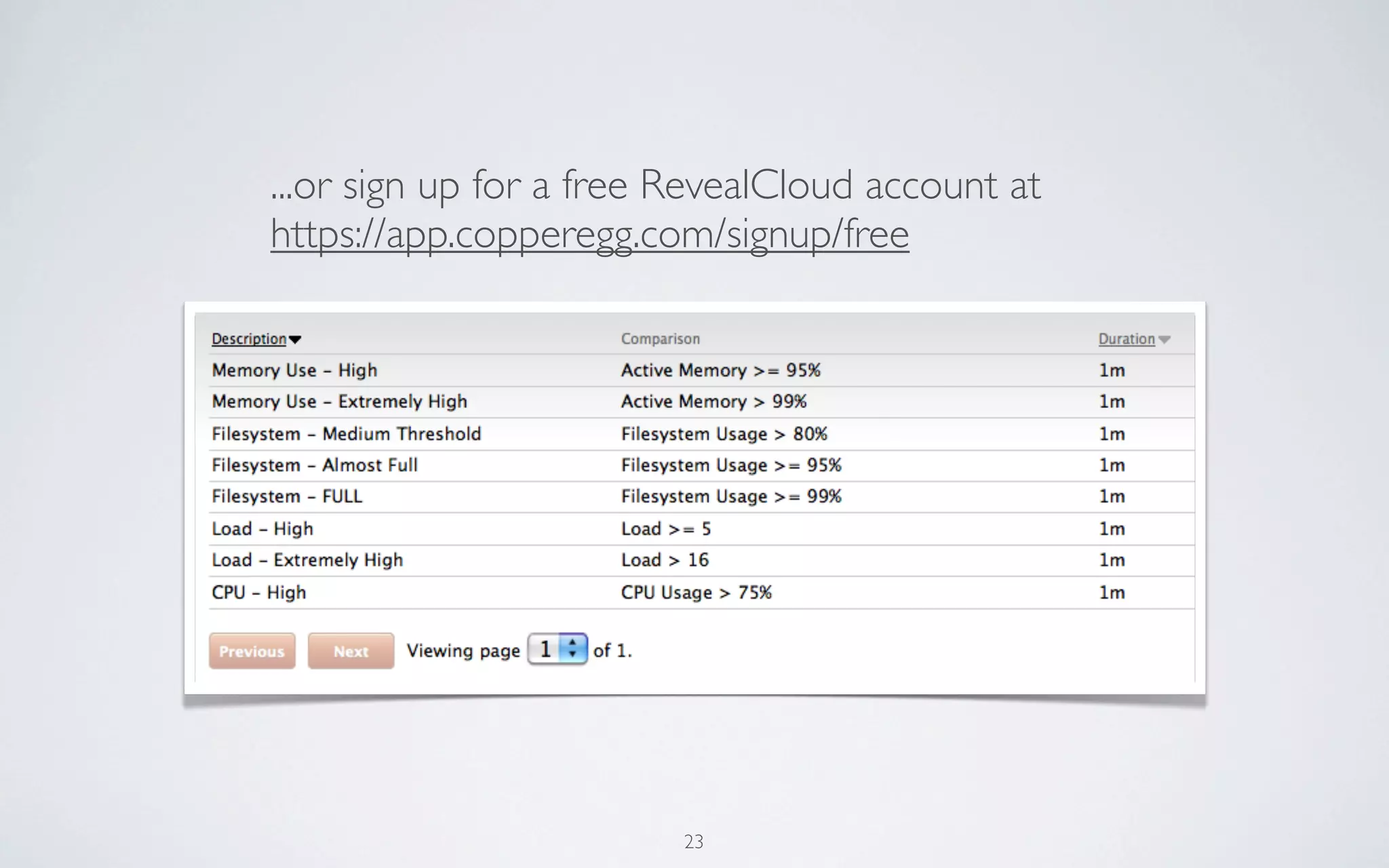Click 'Active Memory >= 95%' comparison
The image size is (1389, 868).
tap(720, 370)
